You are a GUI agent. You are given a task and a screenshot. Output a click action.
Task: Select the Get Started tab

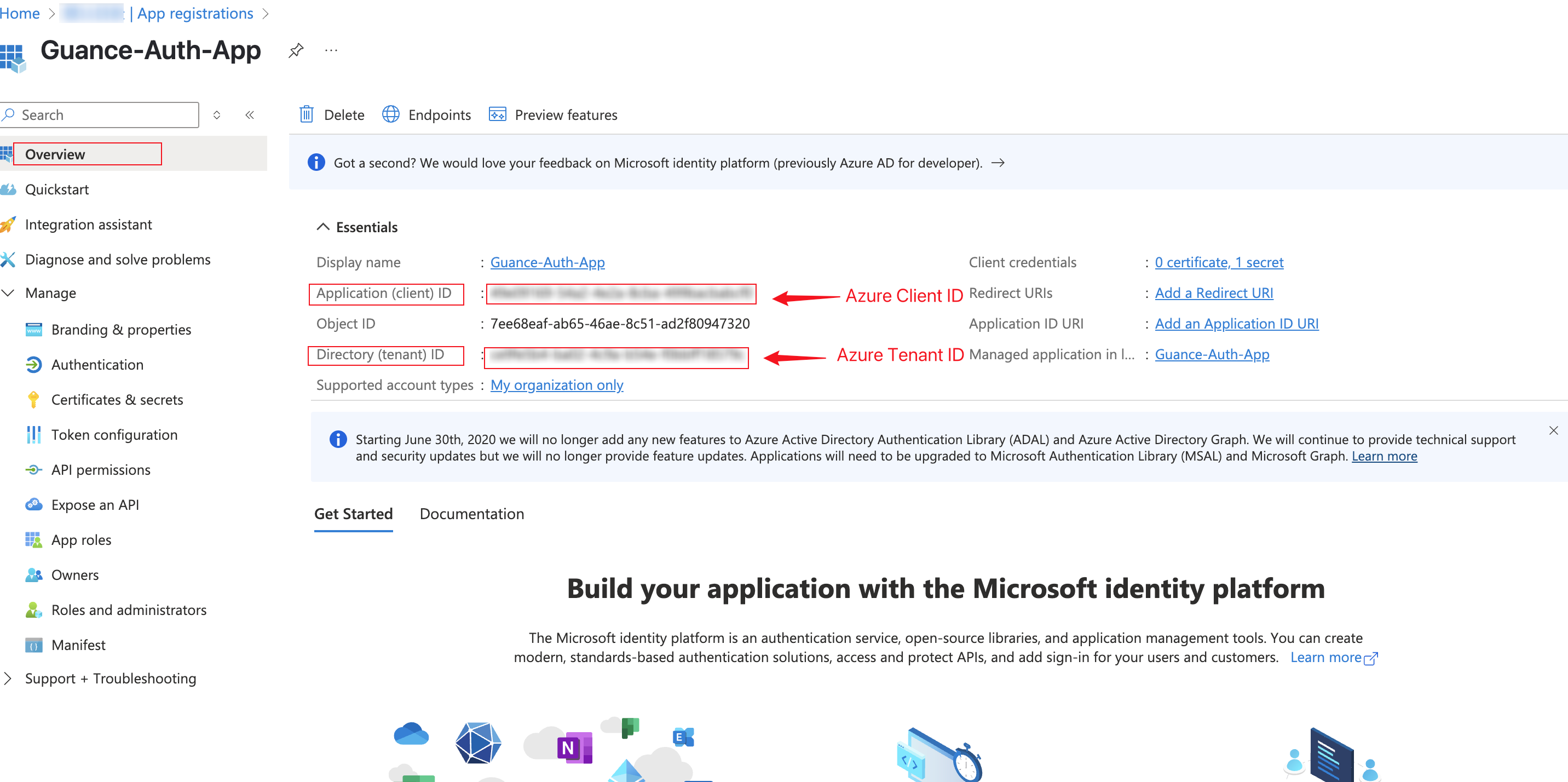point(353,514)
